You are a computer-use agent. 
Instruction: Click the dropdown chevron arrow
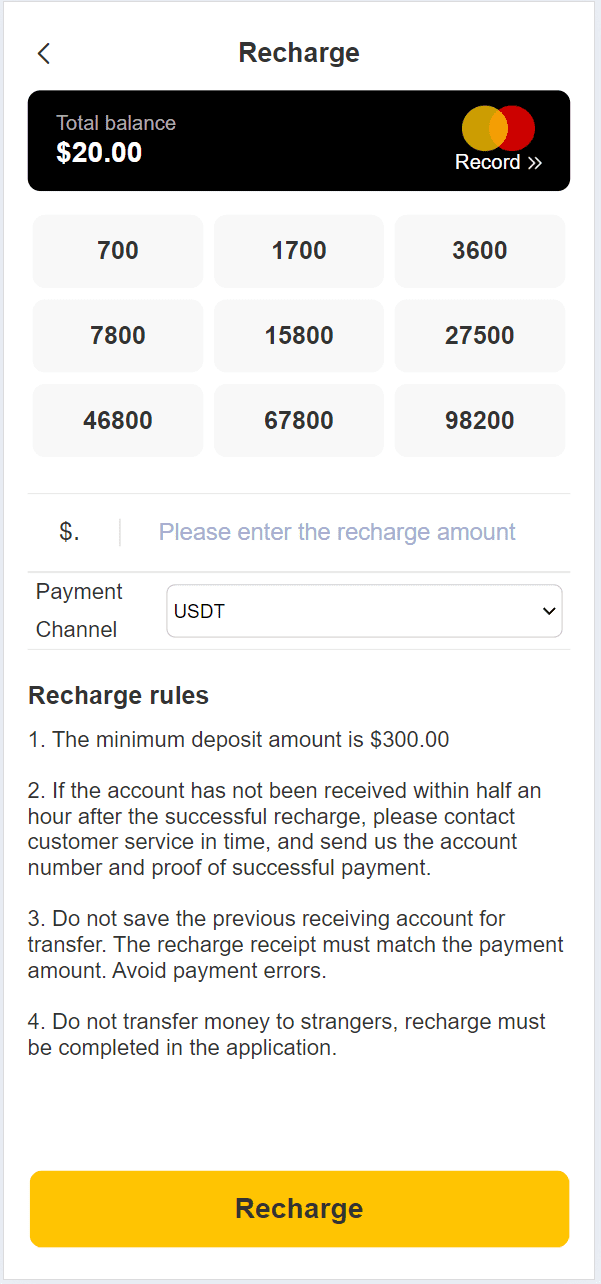pos(547,611)
